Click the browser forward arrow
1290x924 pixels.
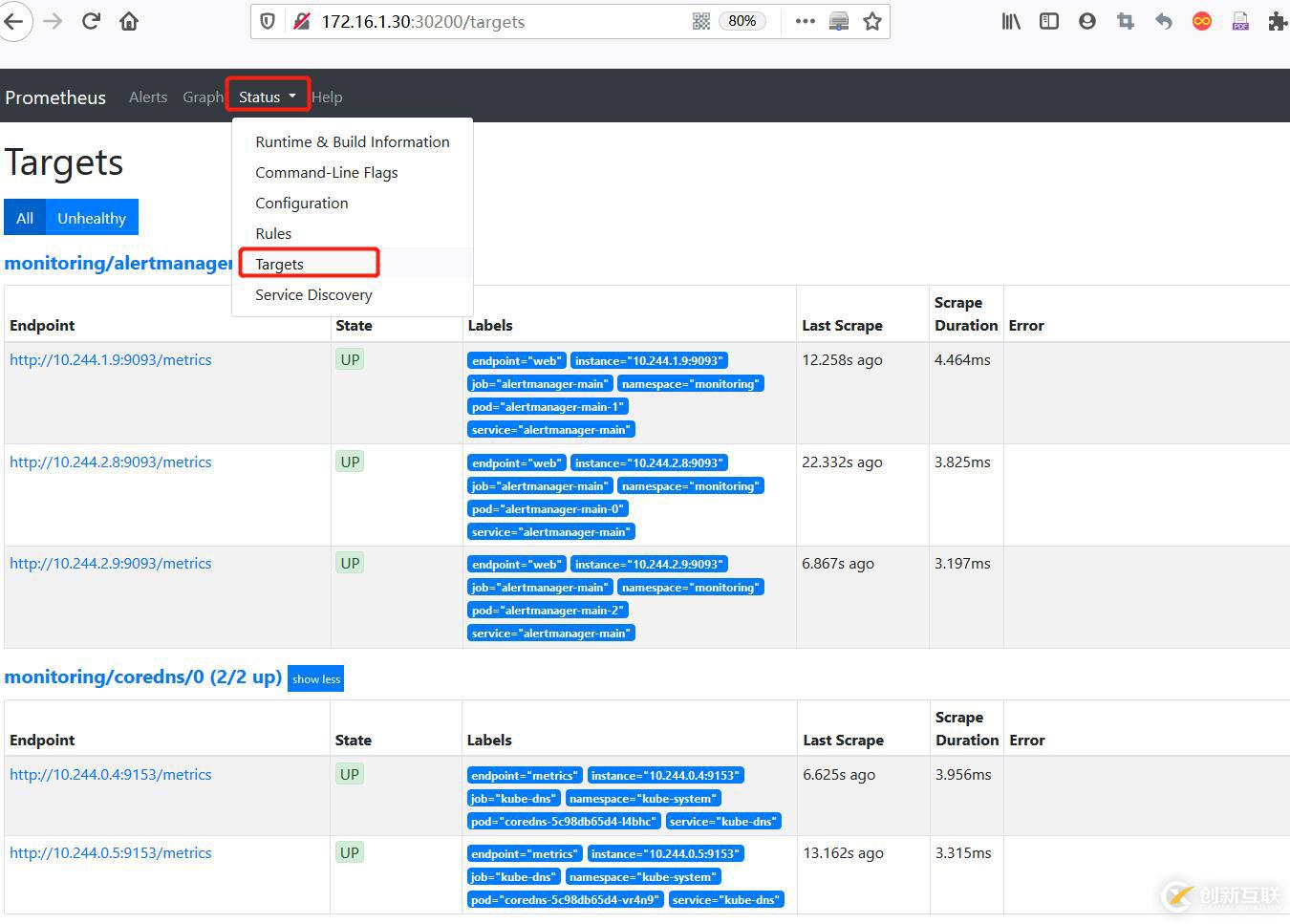click(53, 21)
